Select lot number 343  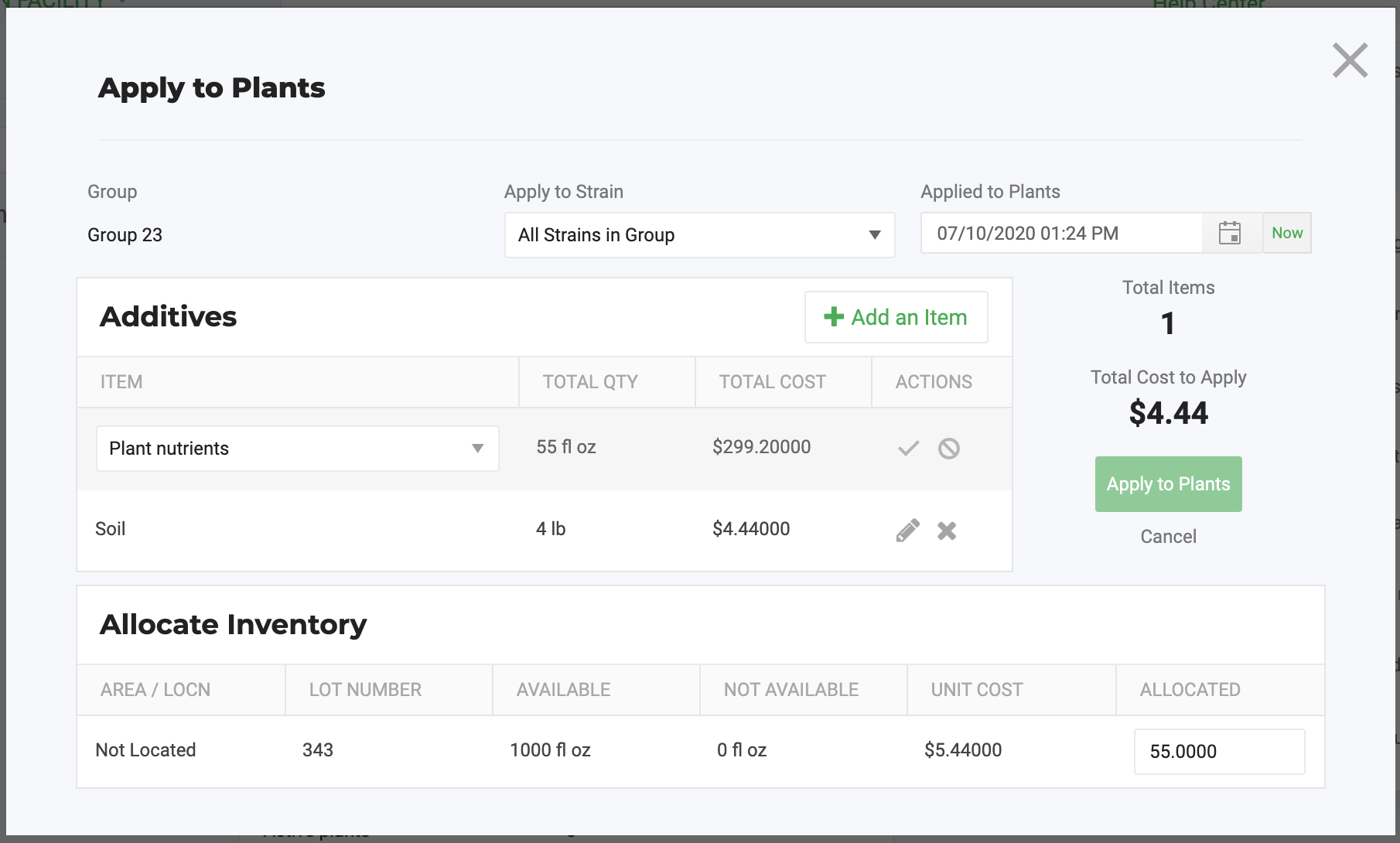318,750
